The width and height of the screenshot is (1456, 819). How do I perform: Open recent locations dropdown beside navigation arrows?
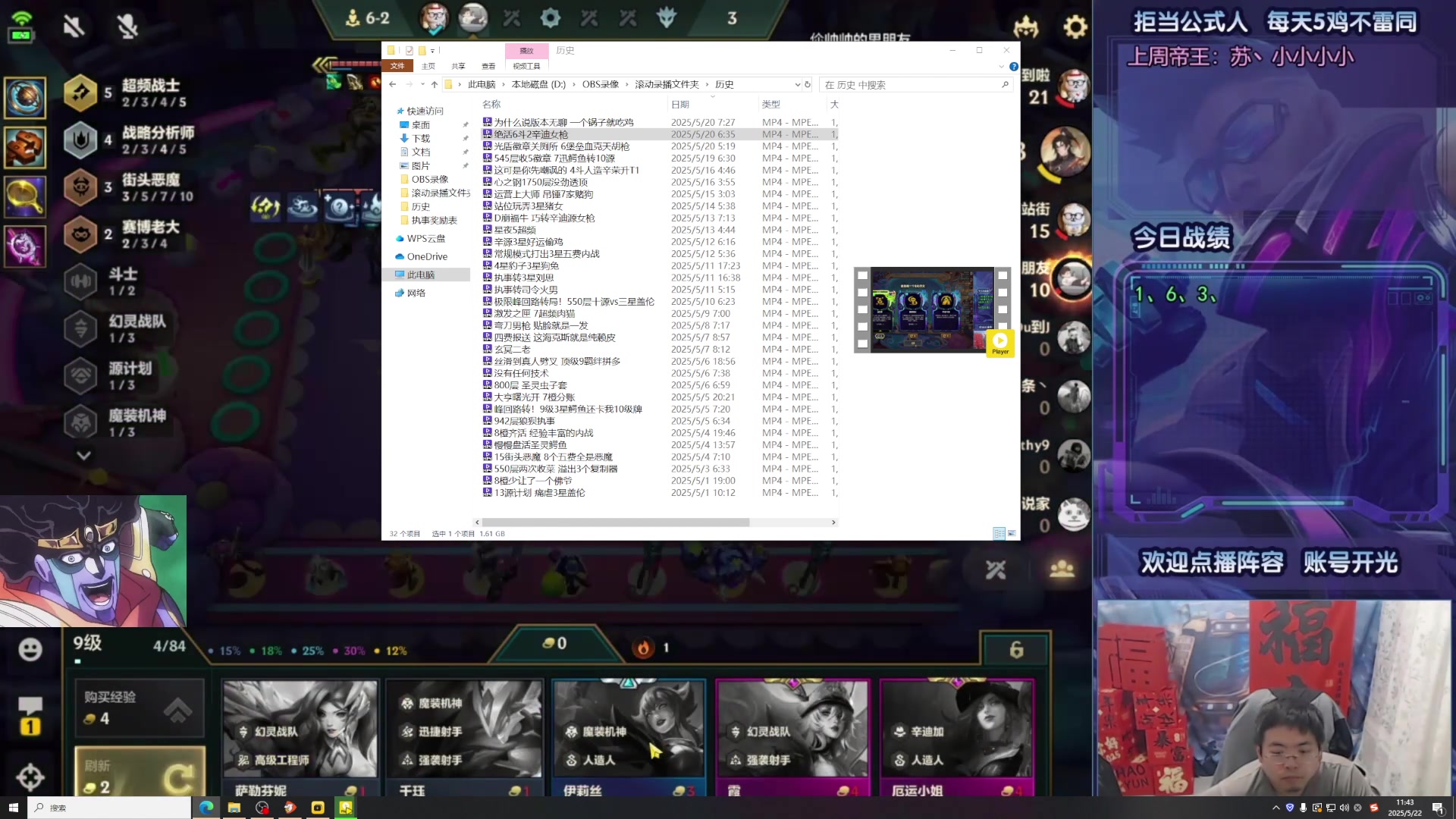click(x=422, y=84)
